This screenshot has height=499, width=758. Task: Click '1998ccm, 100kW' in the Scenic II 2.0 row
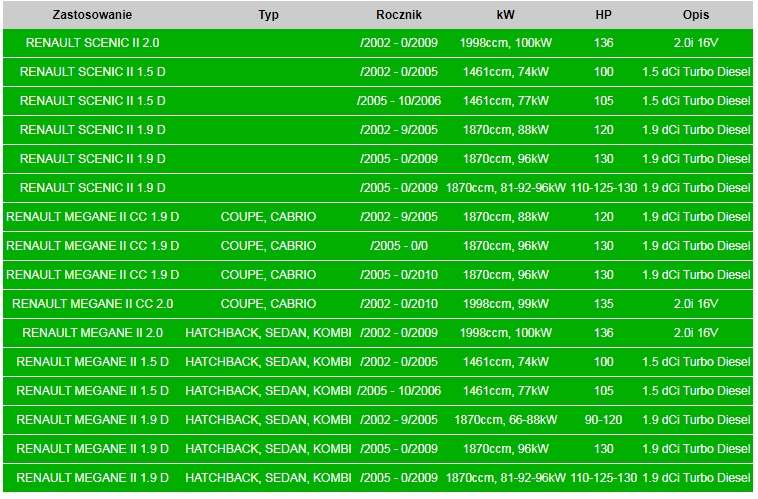tap(506, 43)
